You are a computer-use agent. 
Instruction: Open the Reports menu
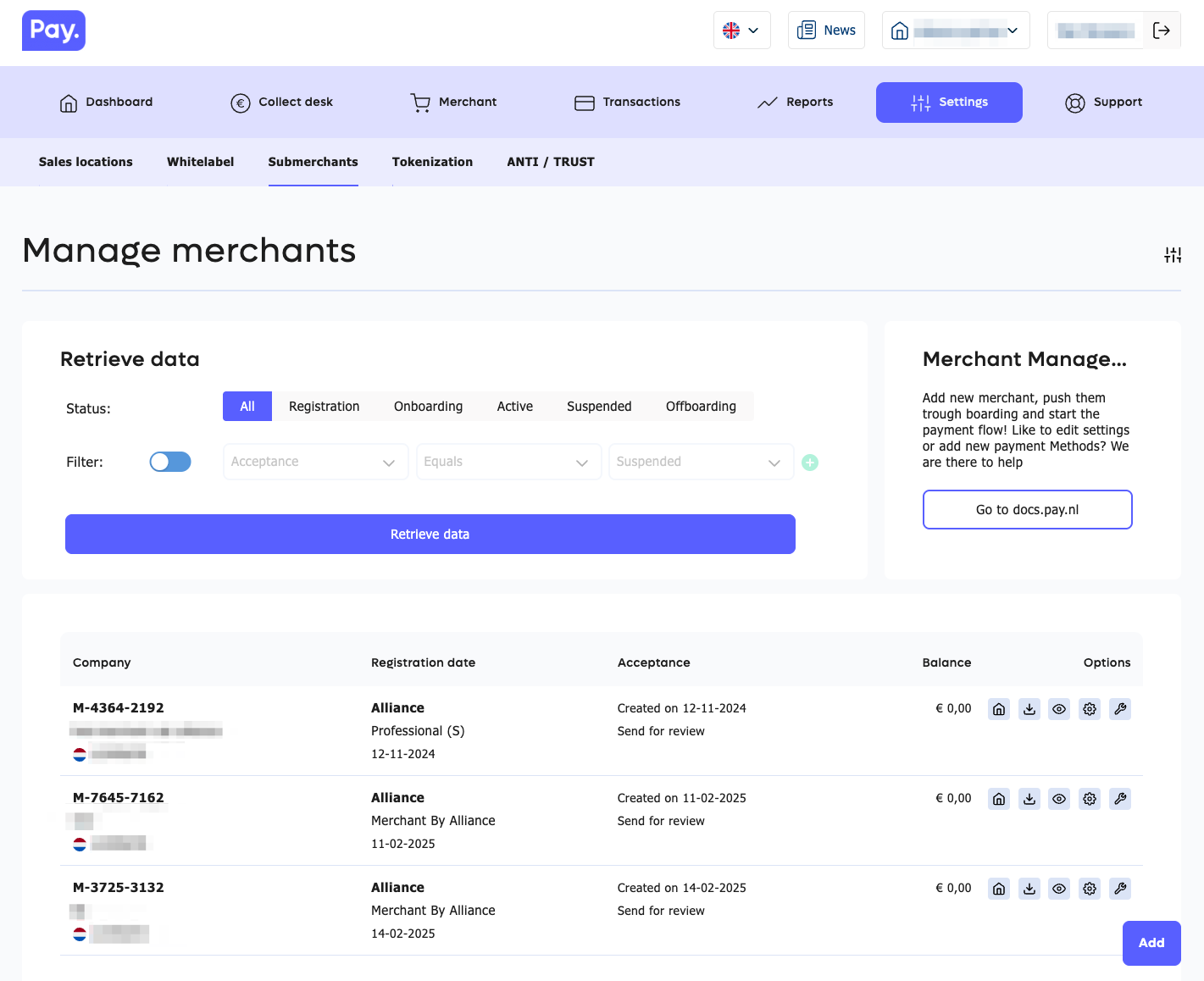[796, 103]
